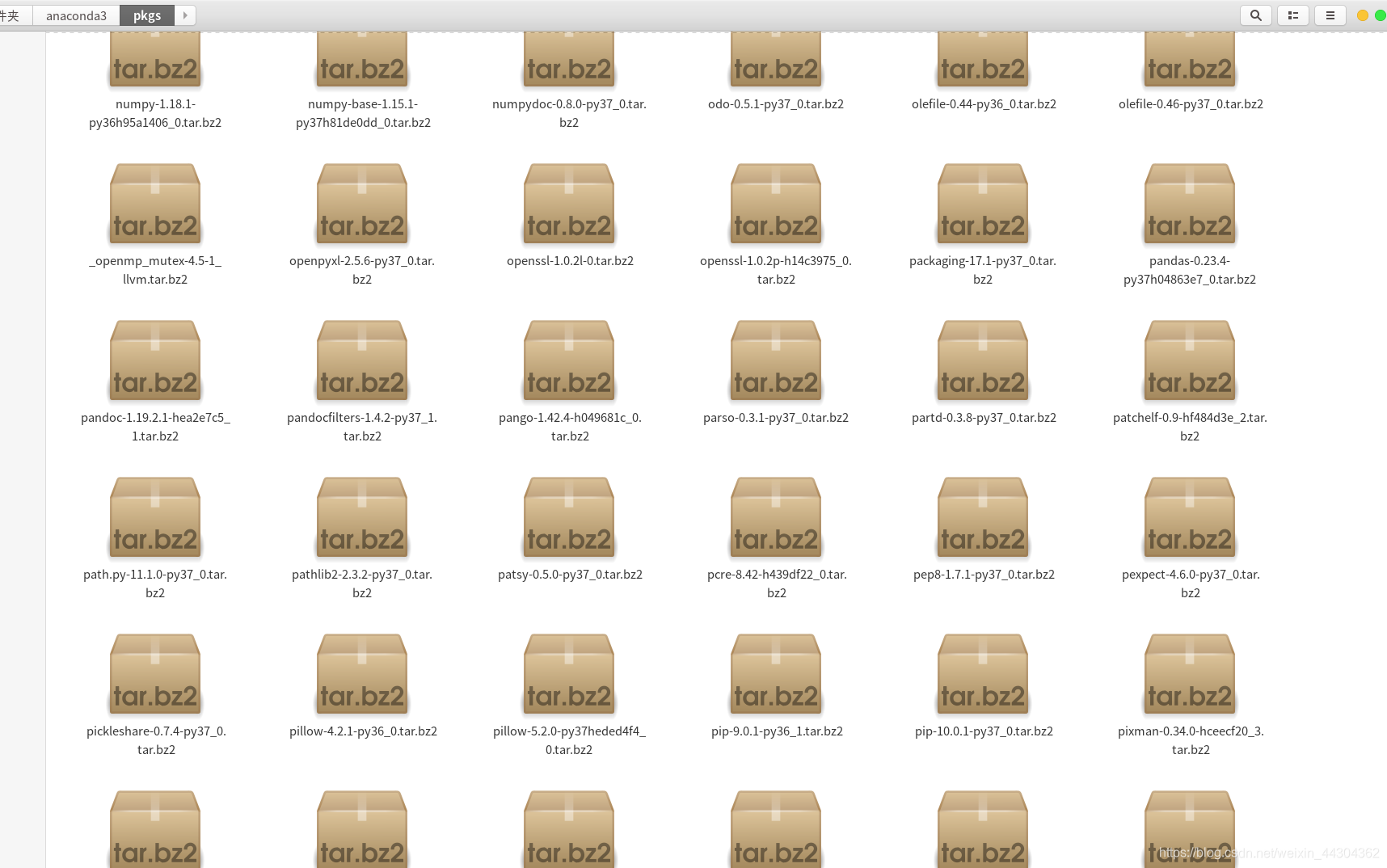
Task: Click the yellow minimize window button
Action: [x=1362, y=15]
